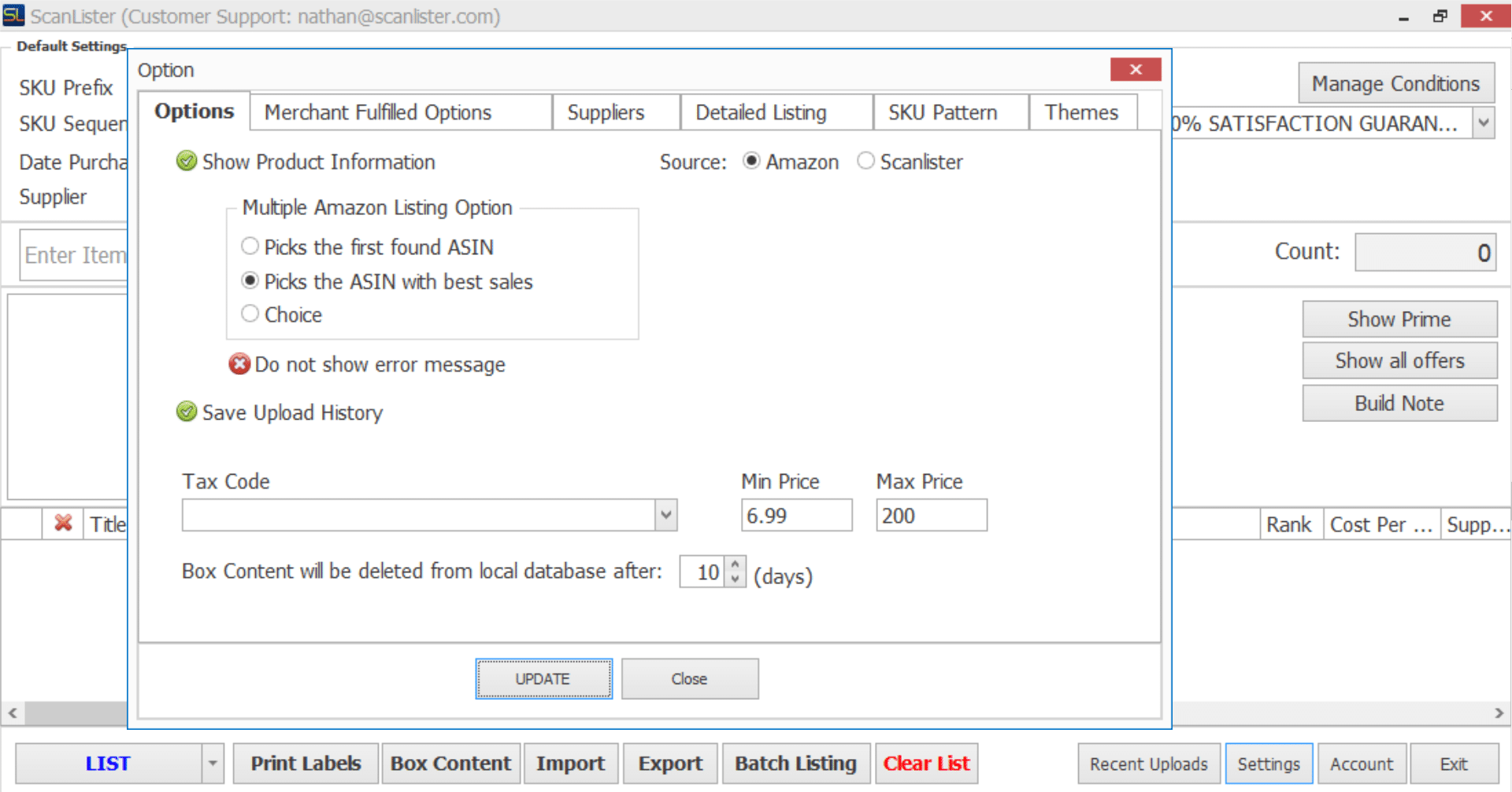Viewport: 1512px width, 792px height.
Task: Open Box Content
Action: click(451, 764)
